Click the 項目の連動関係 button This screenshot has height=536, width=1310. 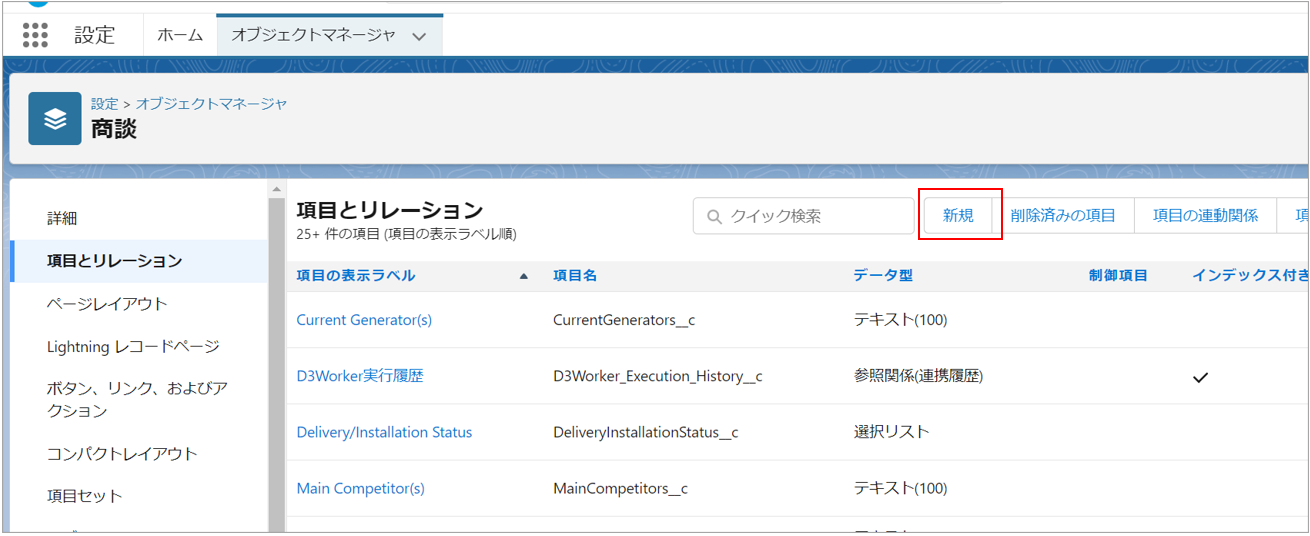coord(1205,216)
